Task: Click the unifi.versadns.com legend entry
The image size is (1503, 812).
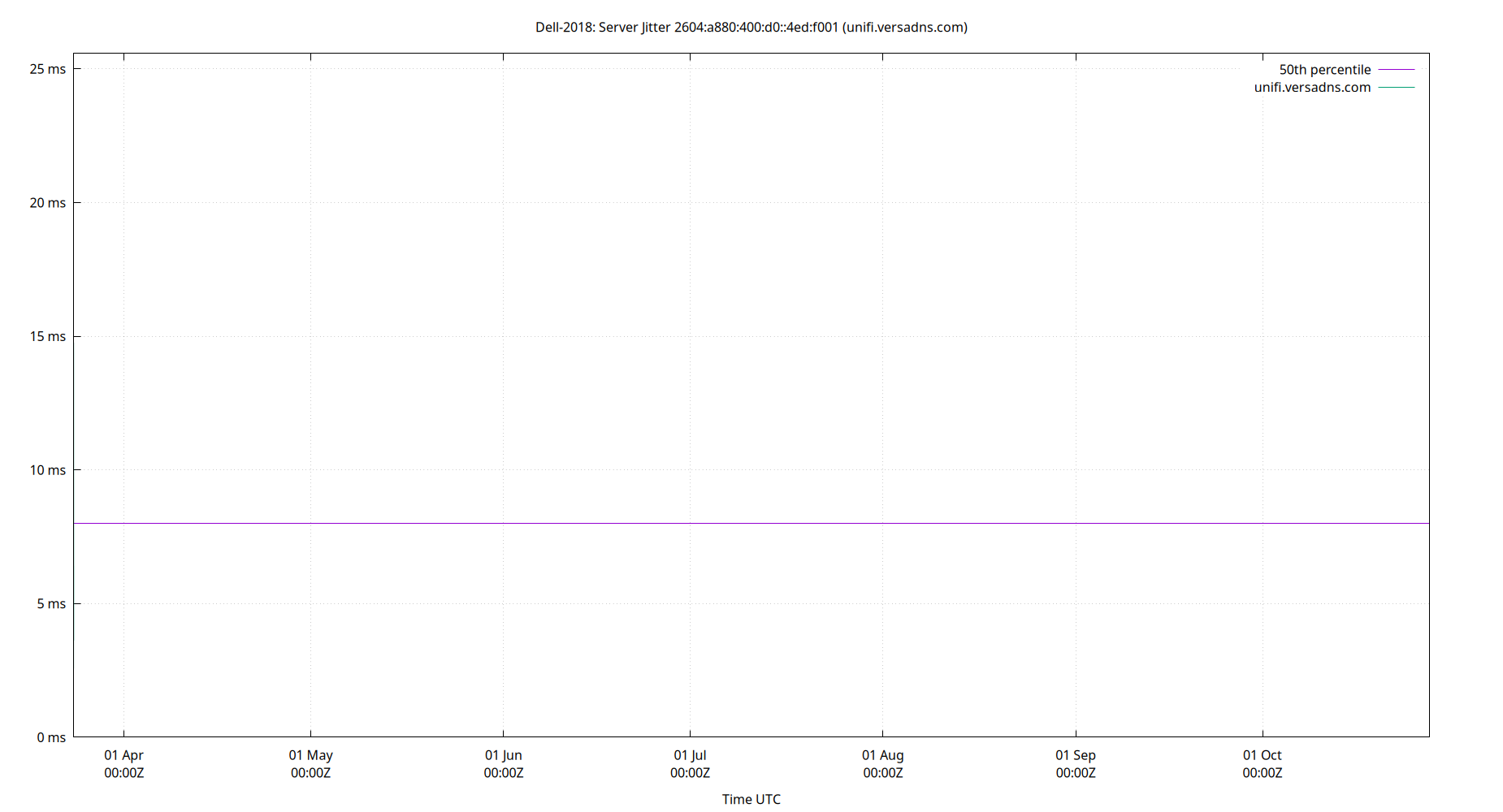Action: (x=1311, y=87)
